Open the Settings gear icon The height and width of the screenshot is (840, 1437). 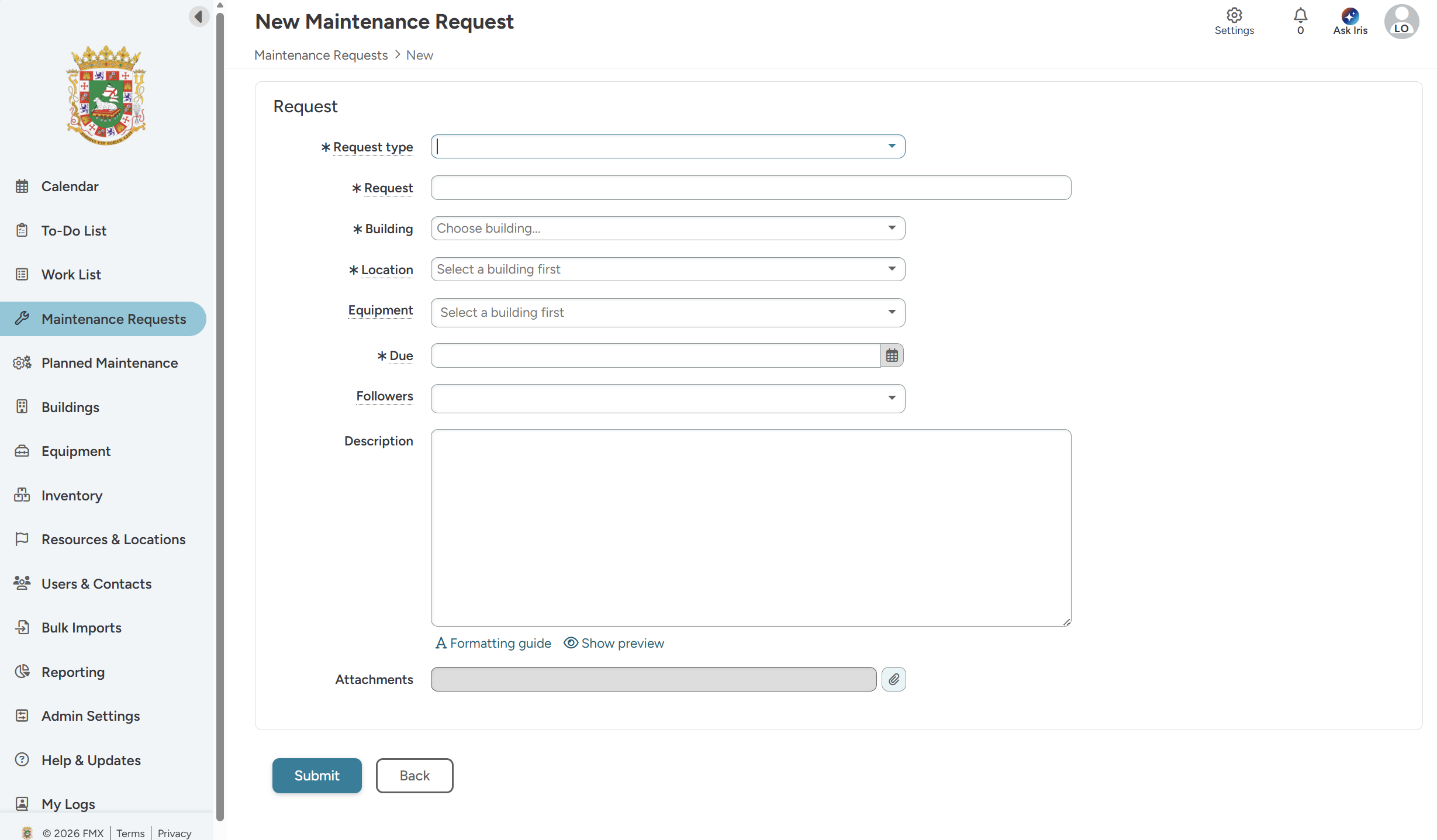(x=1234, y=16)
